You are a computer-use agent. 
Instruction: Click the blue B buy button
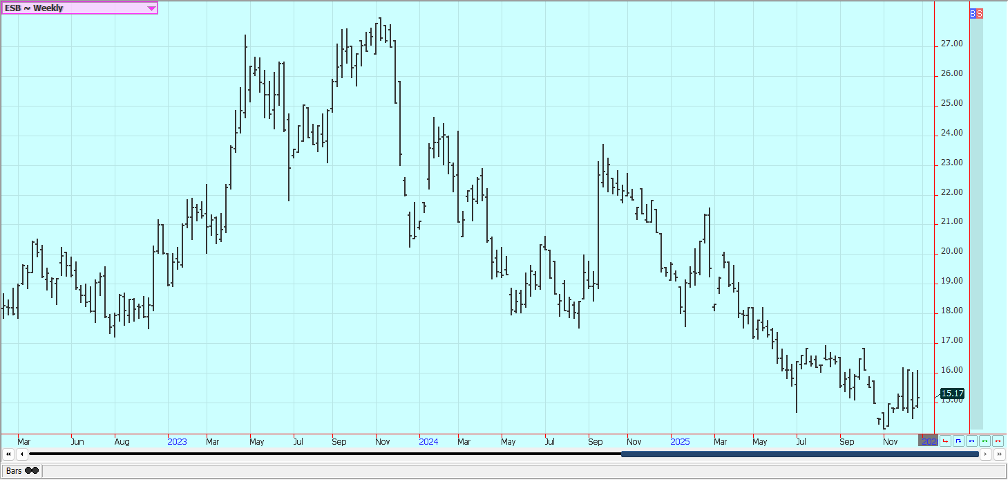[x=973, y=13]
